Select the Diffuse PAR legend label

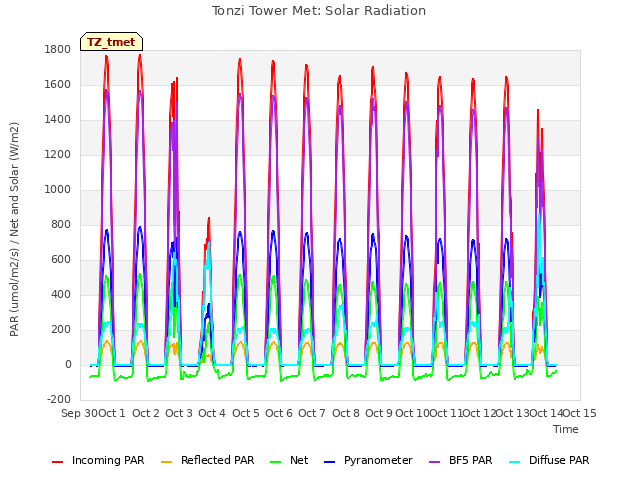559,460
